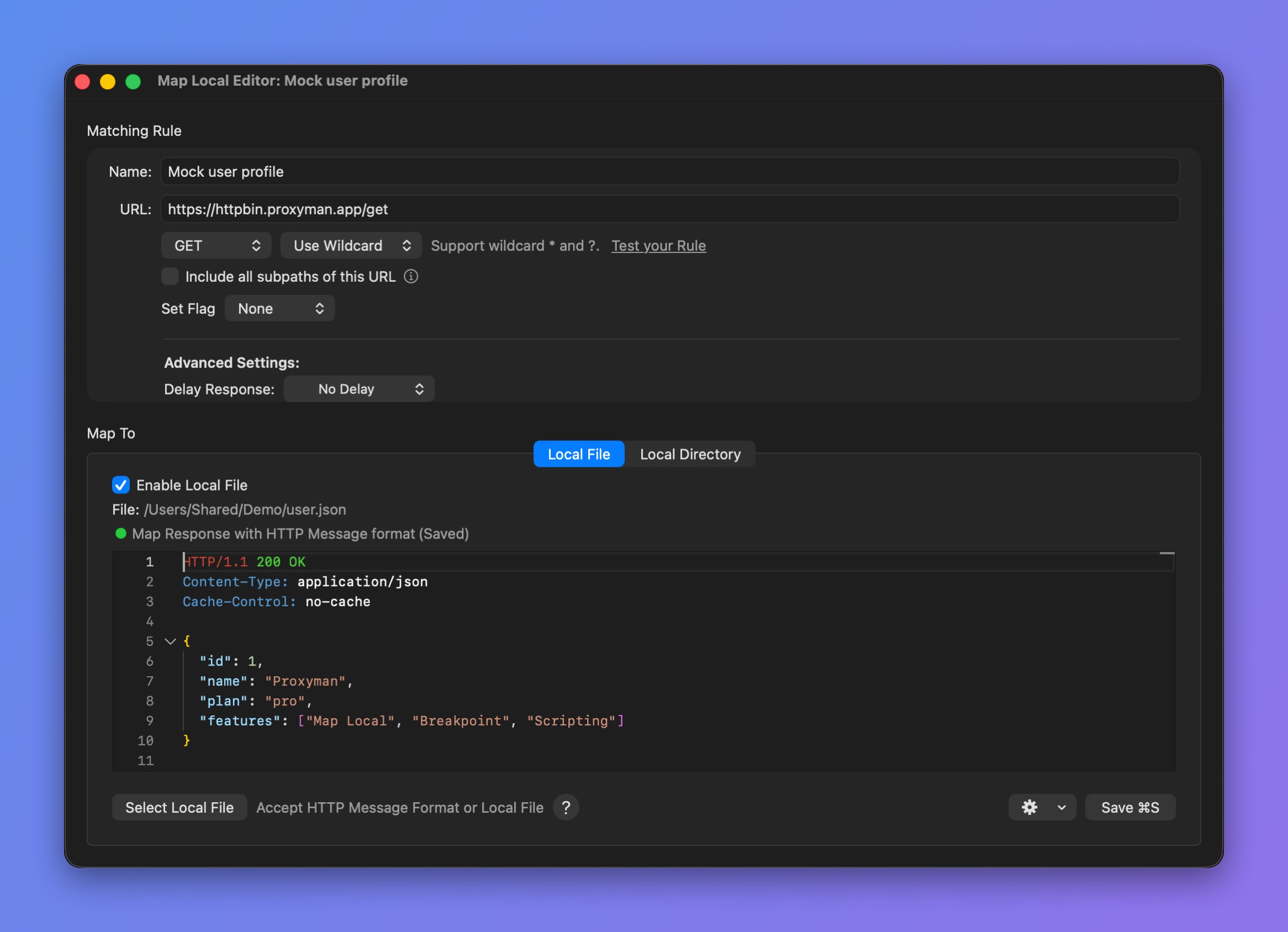Click the "features" array line
Image resolution: width=1288 pixels, height=932 pixels.
(x=411, y=721)
